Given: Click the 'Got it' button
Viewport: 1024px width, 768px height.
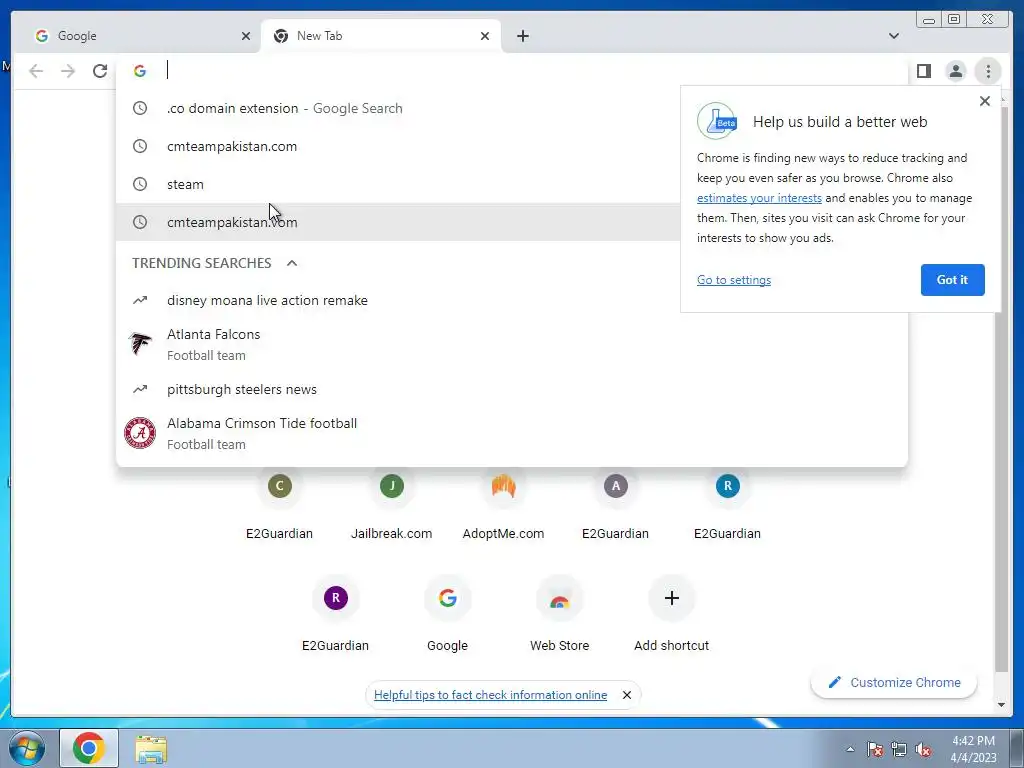Looking at the screenshot, I should coord(952,280).
